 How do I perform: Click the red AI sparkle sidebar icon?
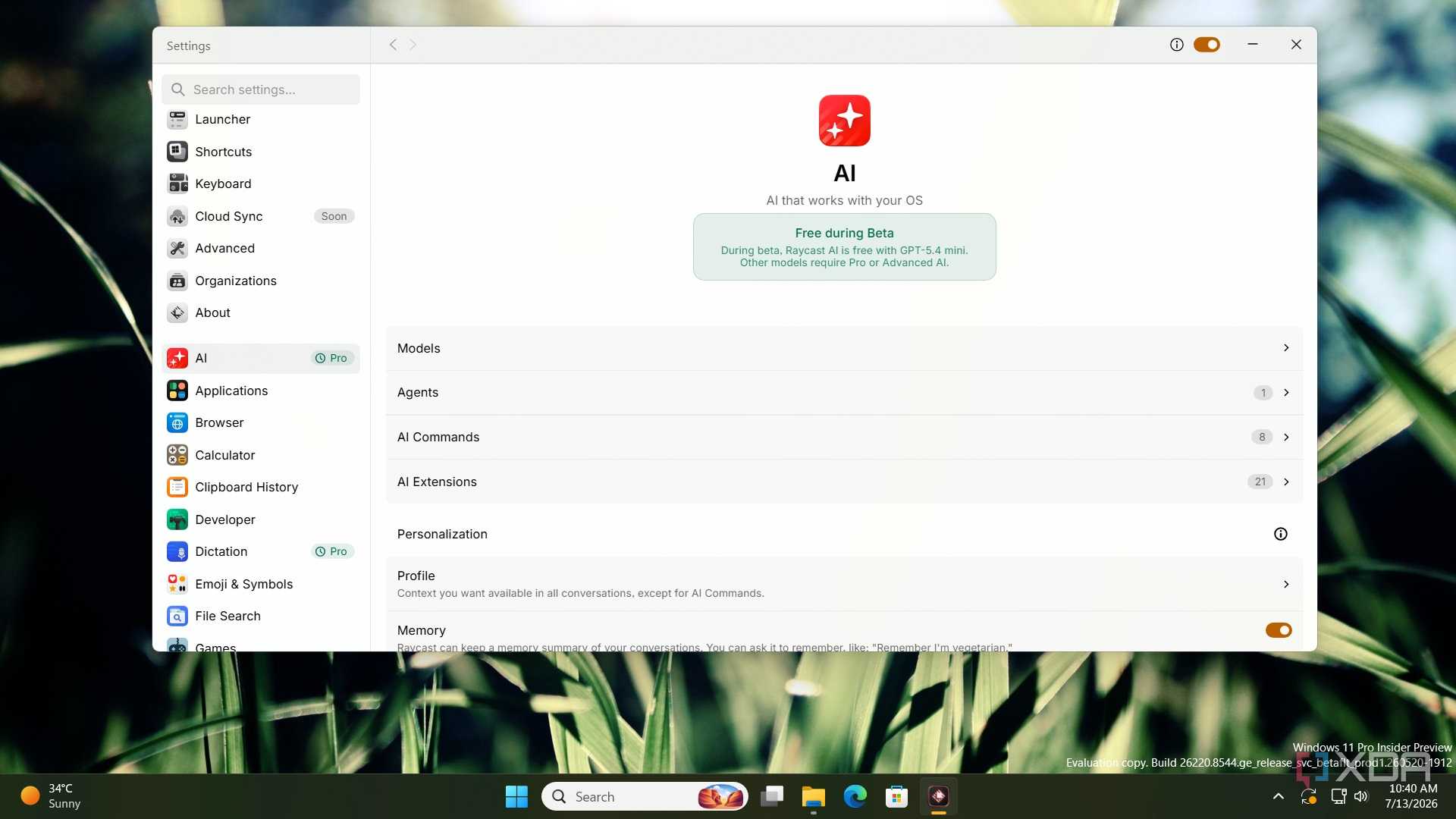[177, 358]
